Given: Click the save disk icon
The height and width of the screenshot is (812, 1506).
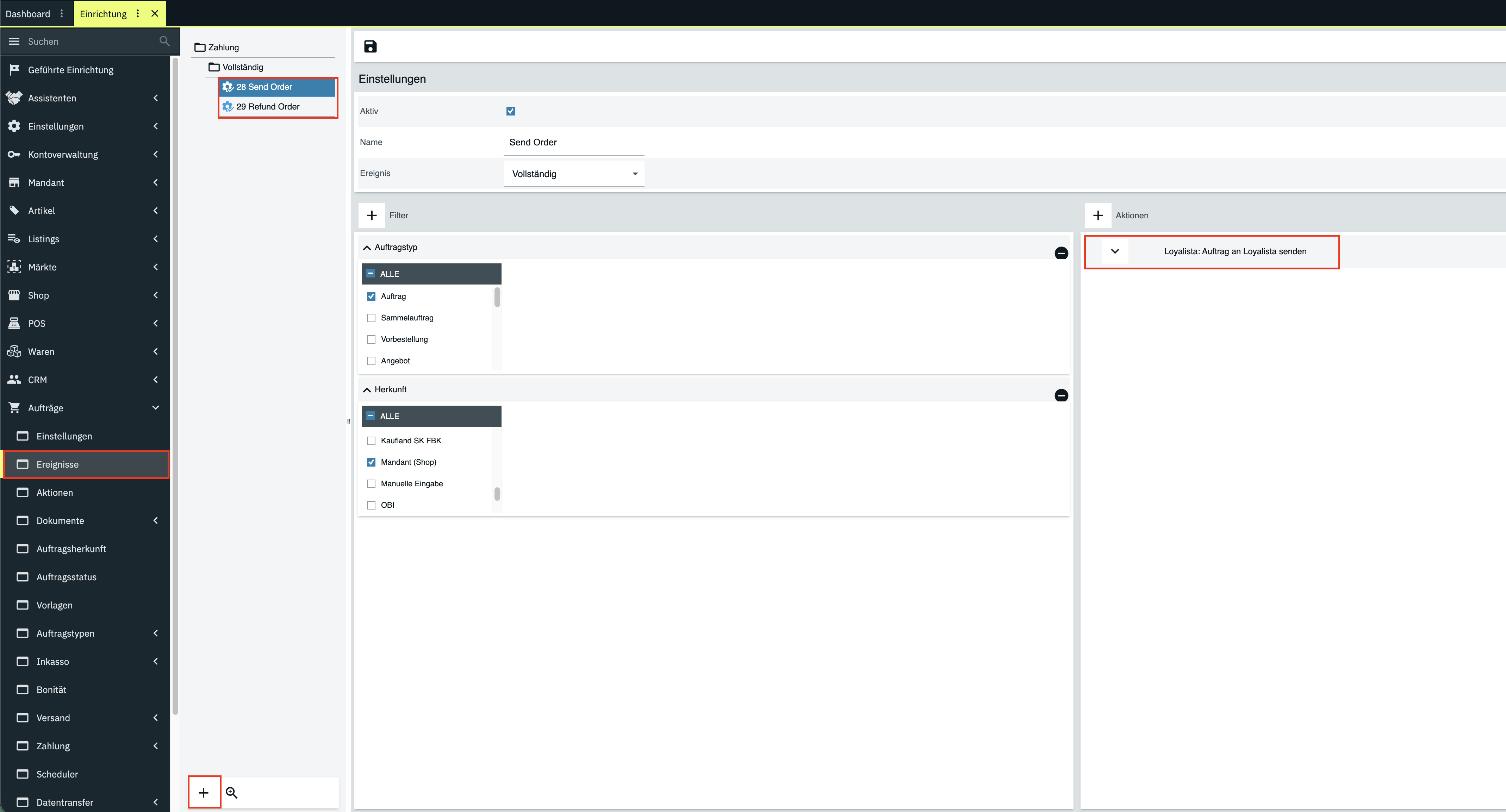Looking at the screenshot, I should click(x=370, y=46).
